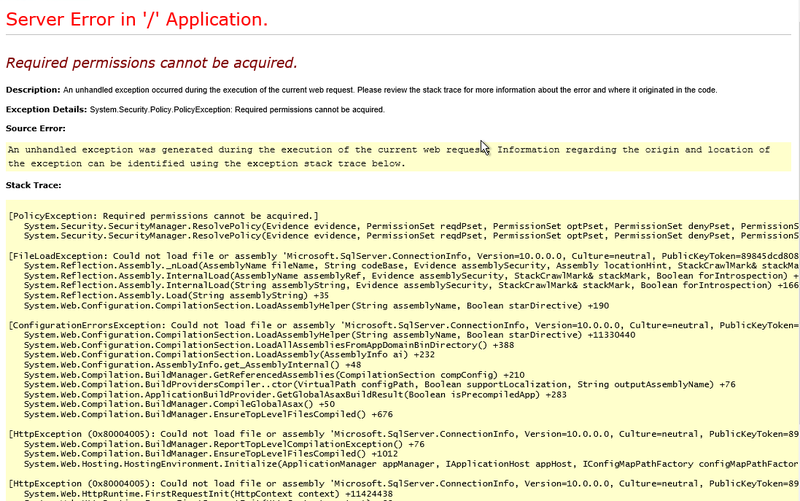Click the "EnsureTopLevelFilesCompiled() +1012" line
Screen dimensions: 800x501
point(211,454)
